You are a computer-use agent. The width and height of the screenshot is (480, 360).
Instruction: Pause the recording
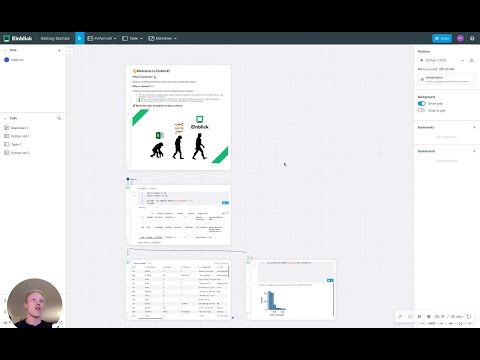click(x=419, y=316)
